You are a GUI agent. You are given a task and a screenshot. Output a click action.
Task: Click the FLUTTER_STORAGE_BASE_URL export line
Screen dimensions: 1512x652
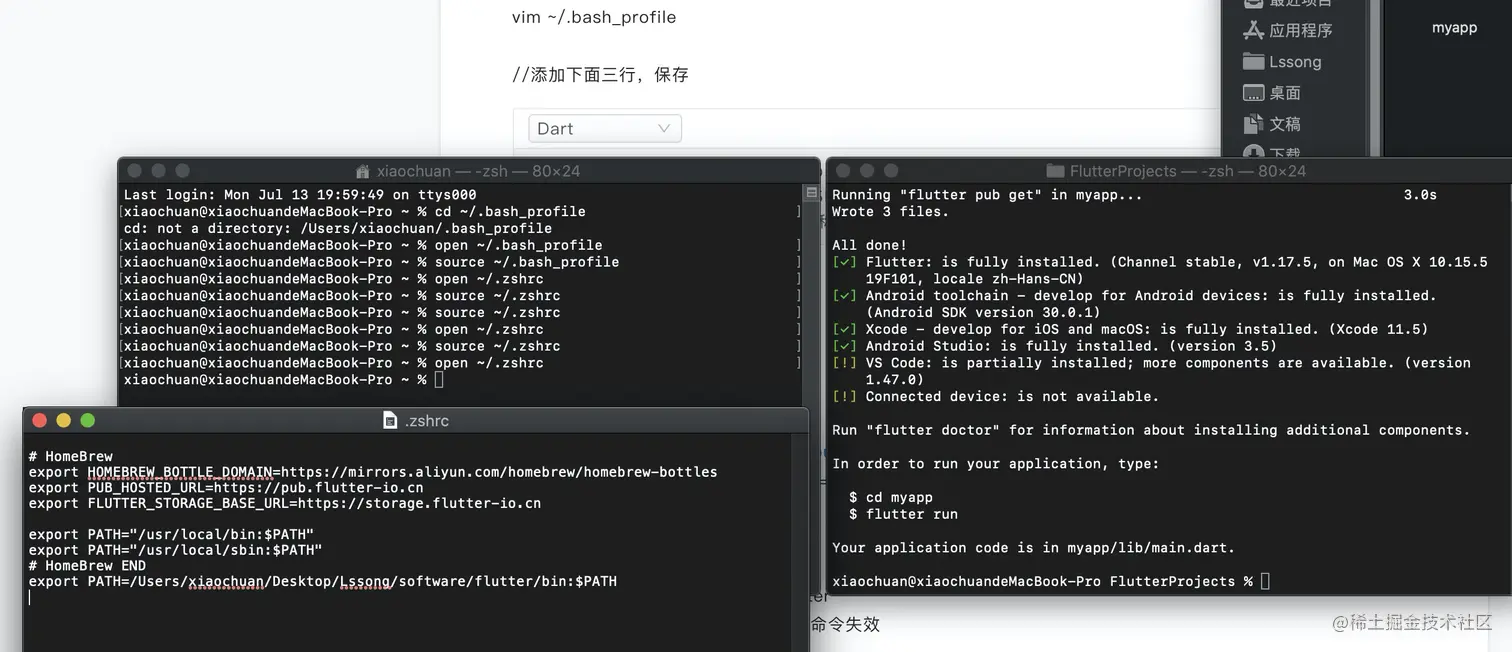click(x=285, y=503)
